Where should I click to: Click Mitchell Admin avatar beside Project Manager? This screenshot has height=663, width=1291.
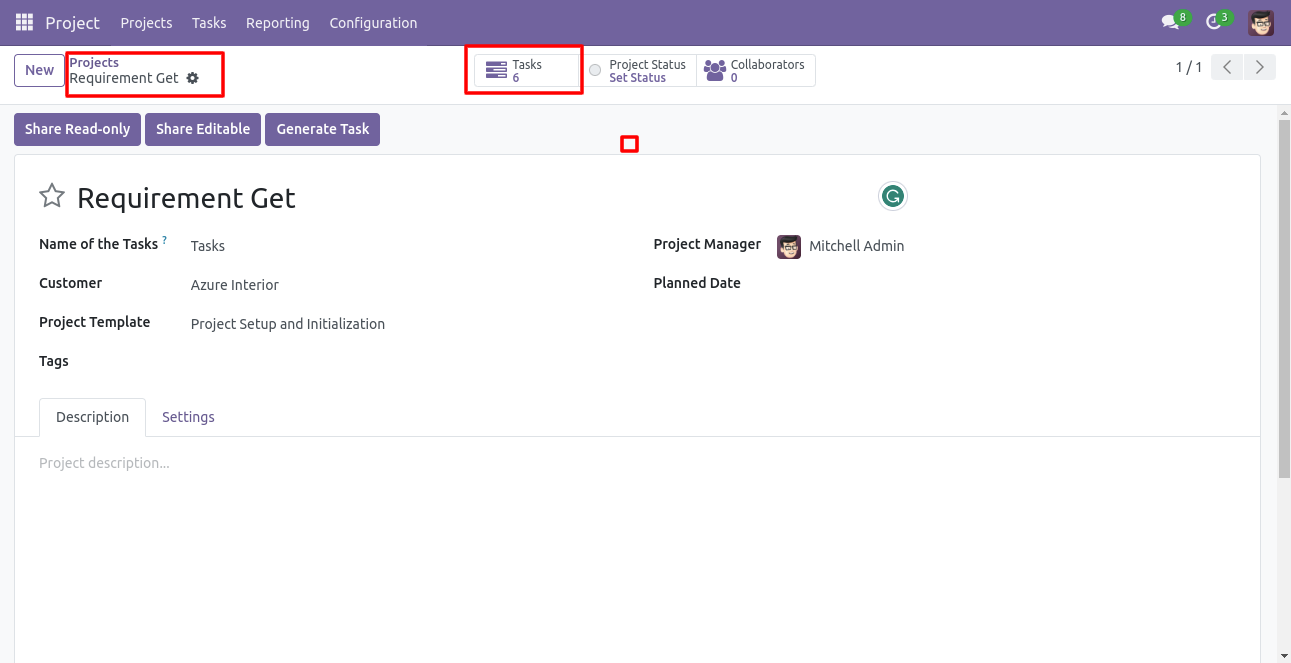coord(789,246)
